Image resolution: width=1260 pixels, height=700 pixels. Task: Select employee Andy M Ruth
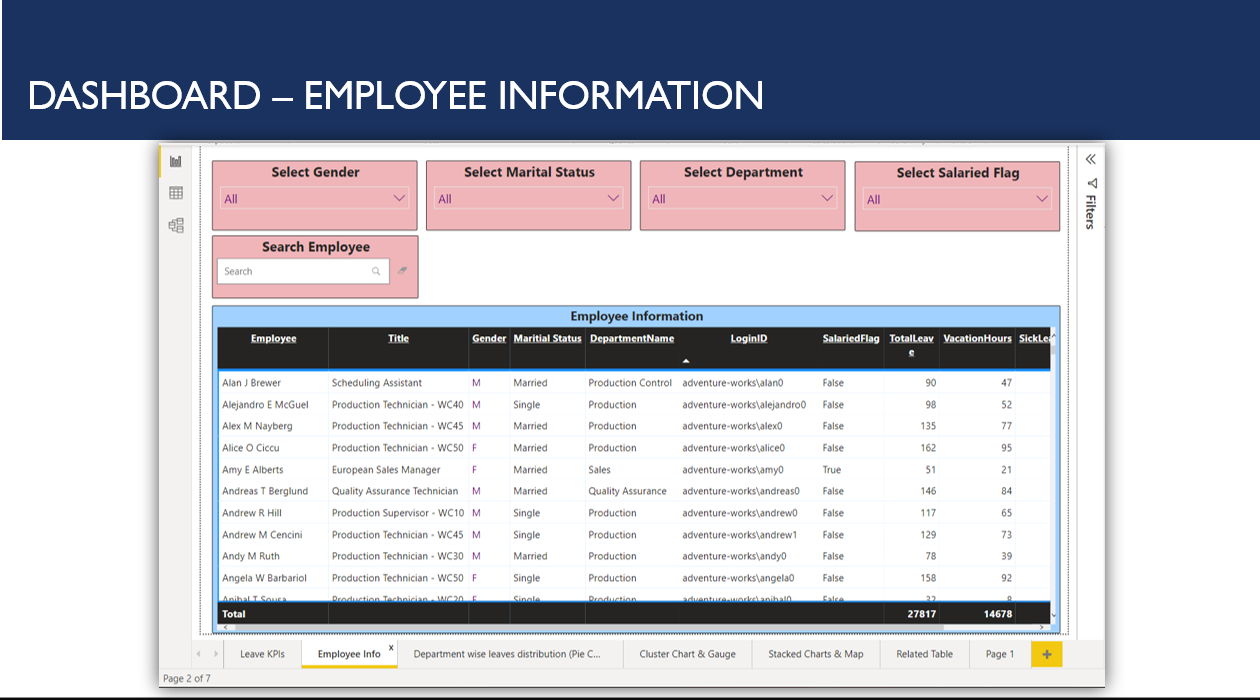(x=251, y=556)
